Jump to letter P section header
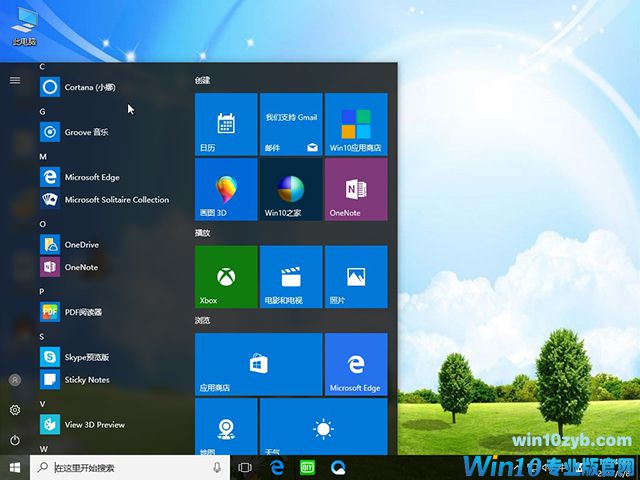Screen dimensions: 640x480 [42, 291]
